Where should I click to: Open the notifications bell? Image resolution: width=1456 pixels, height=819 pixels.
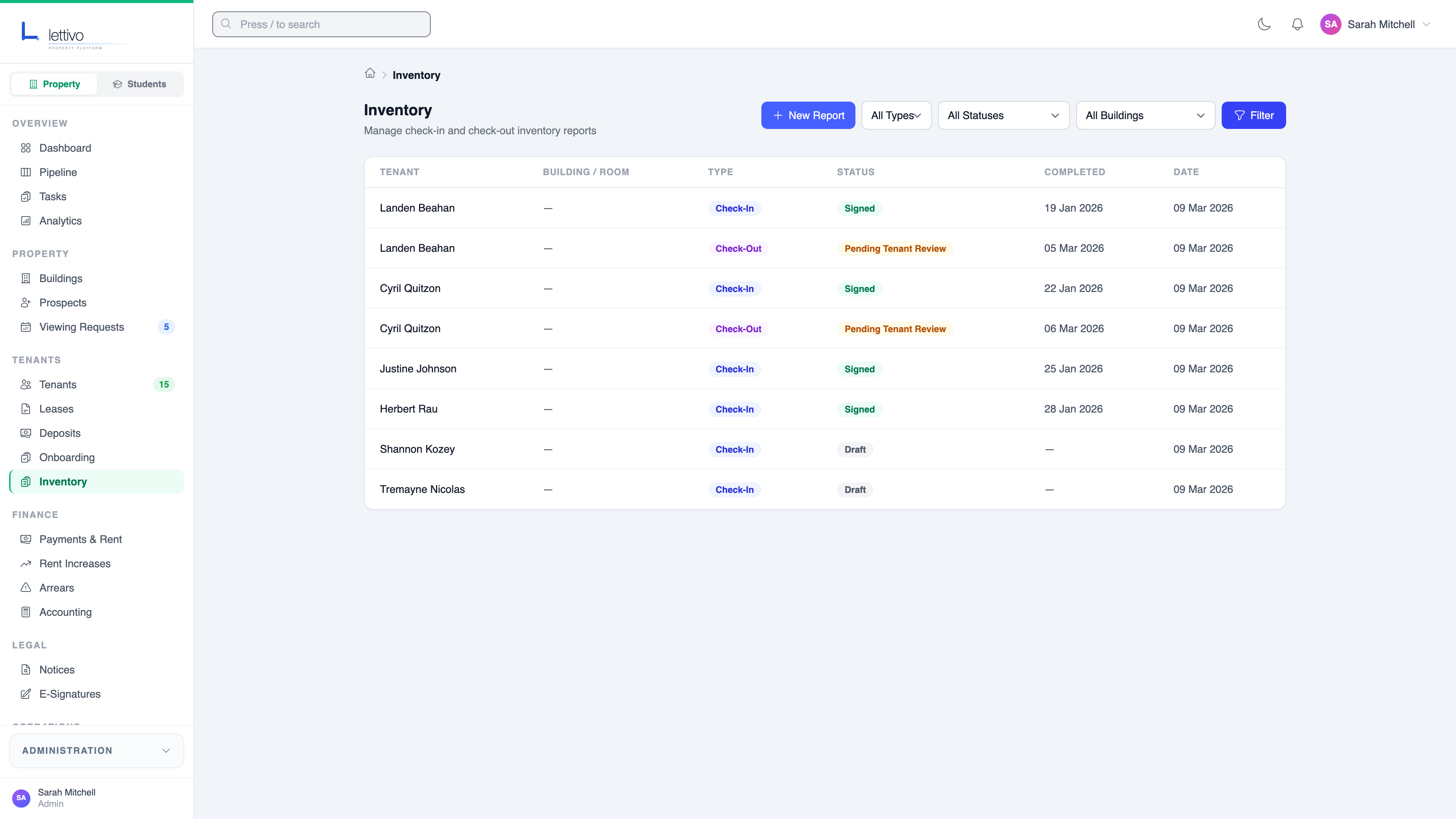pyautogui.click(x=1297, y=24)
